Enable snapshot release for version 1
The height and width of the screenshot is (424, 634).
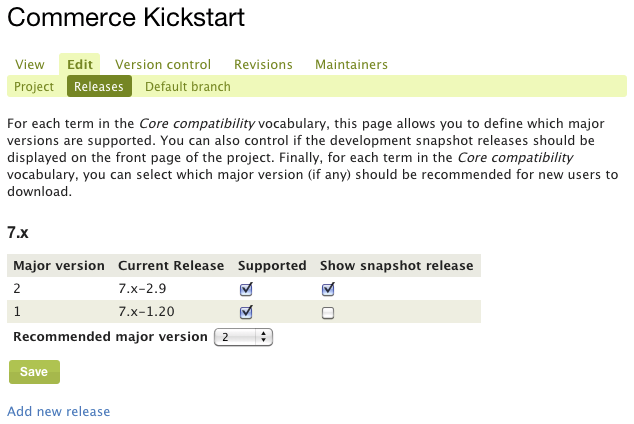(x=328, y=313)
